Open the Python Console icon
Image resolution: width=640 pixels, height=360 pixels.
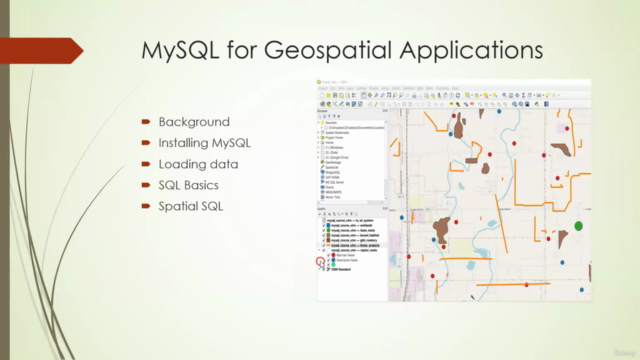pos(537,104)
